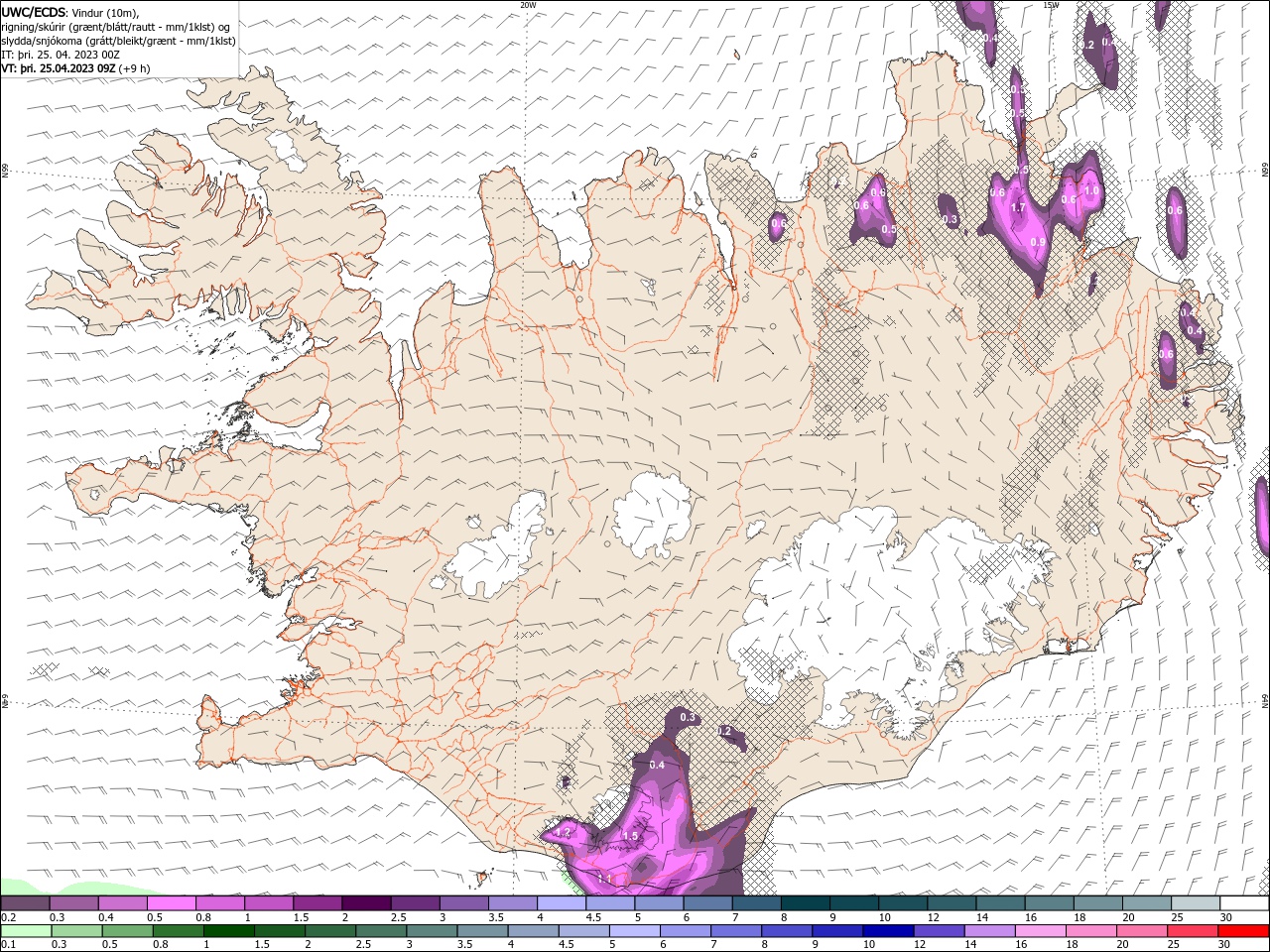Click the 1.7 precipitation value in the northeast
Viewport: 1270px width, 952px height.
tap(1017, 208)
